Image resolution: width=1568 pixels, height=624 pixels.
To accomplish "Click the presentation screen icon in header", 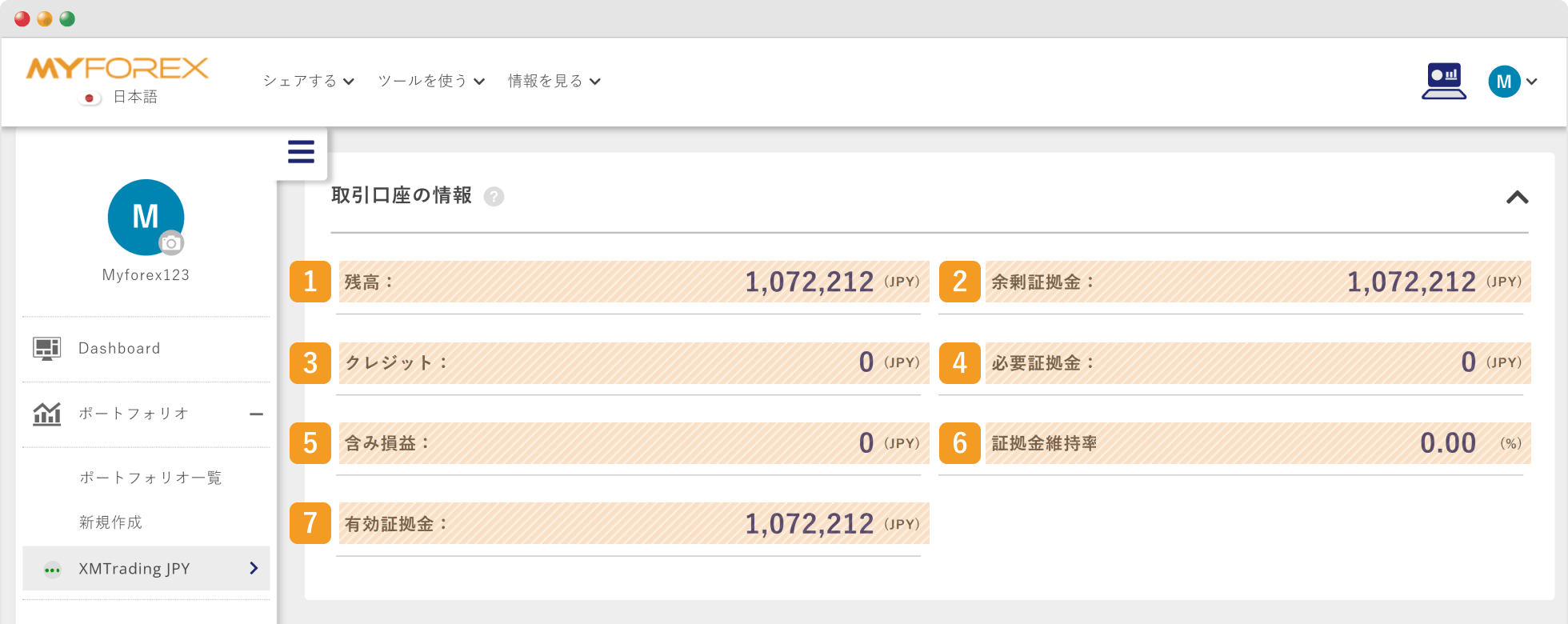I will tap(1444, 81).
